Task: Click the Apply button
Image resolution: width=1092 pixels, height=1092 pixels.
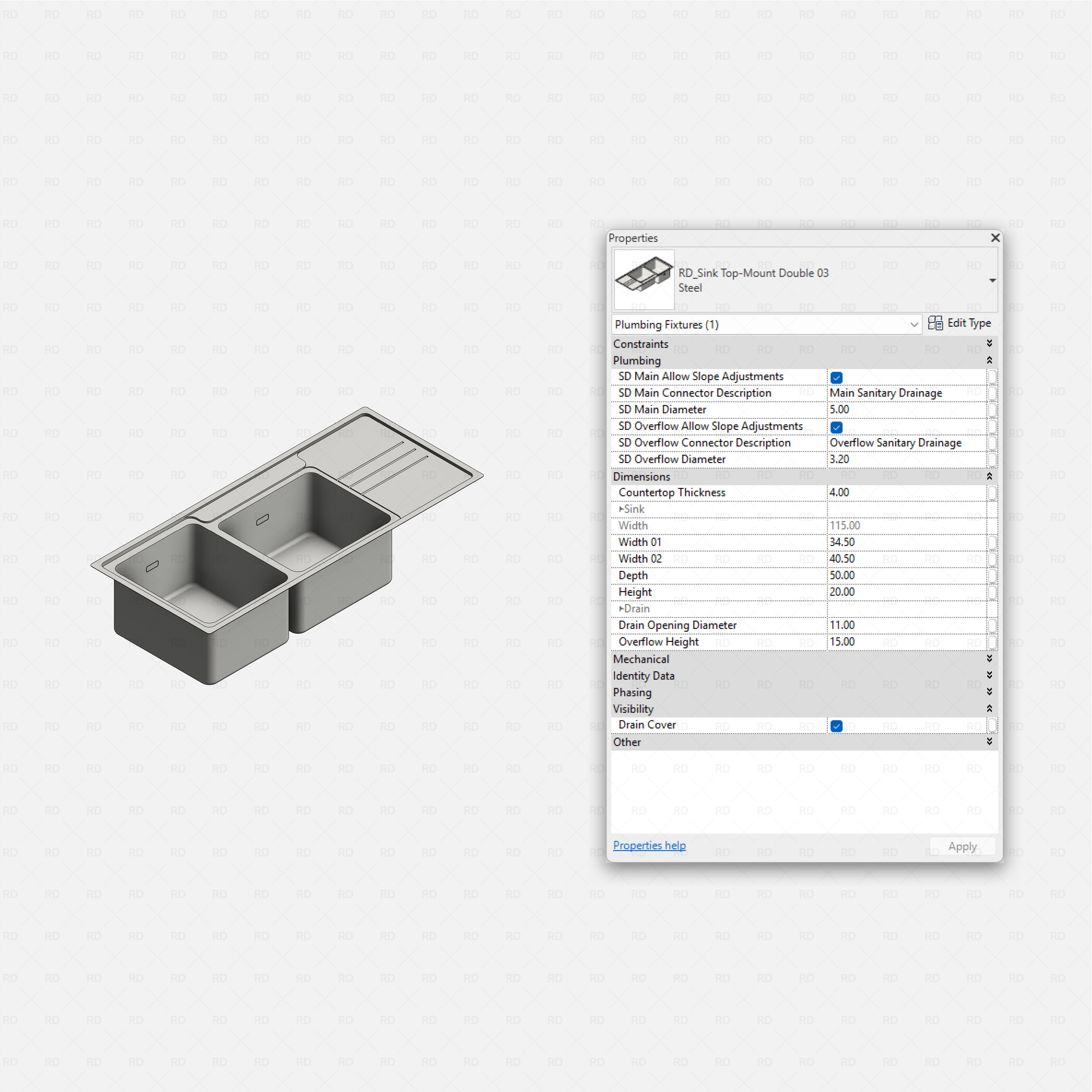Action: (x=962, y=846)
